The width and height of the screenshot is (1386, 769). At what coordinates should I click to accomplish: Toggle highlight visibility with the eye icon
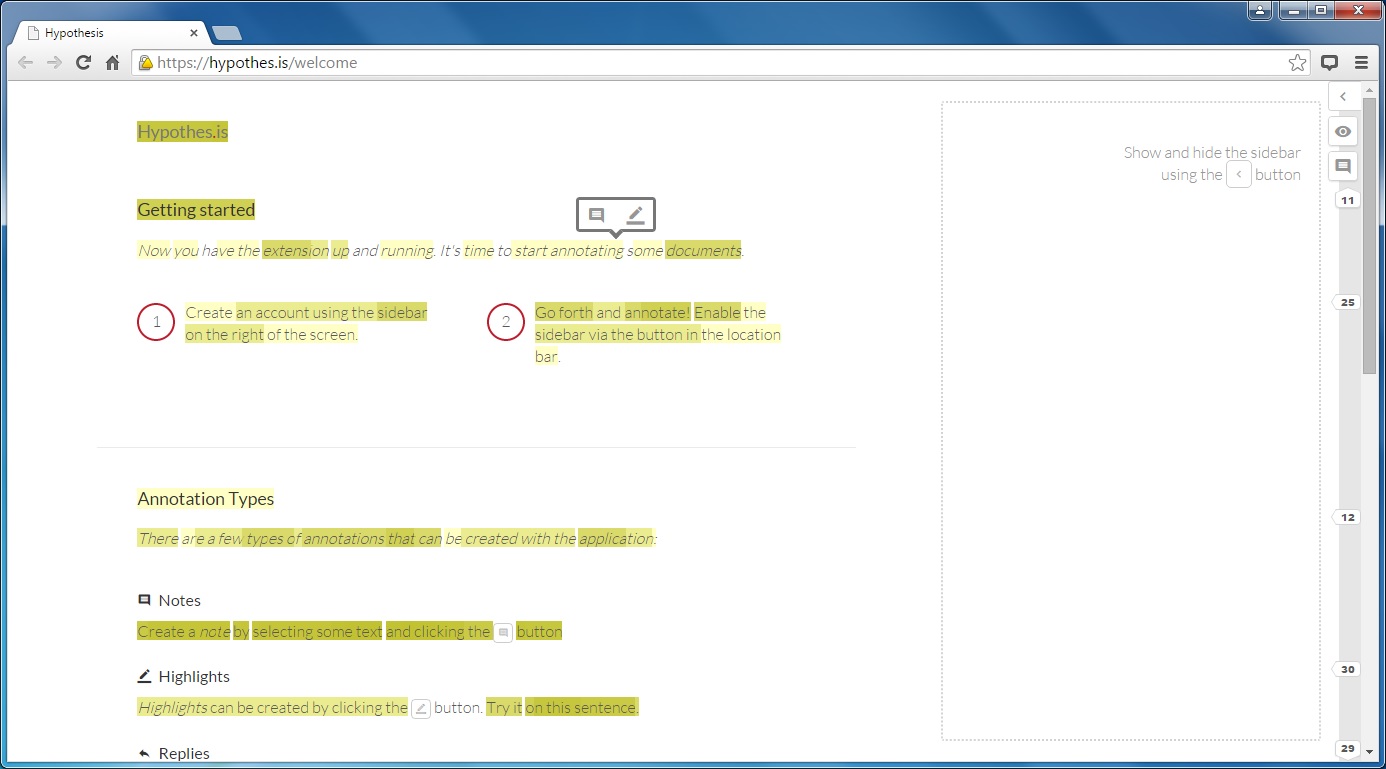tap(1343, 131)
